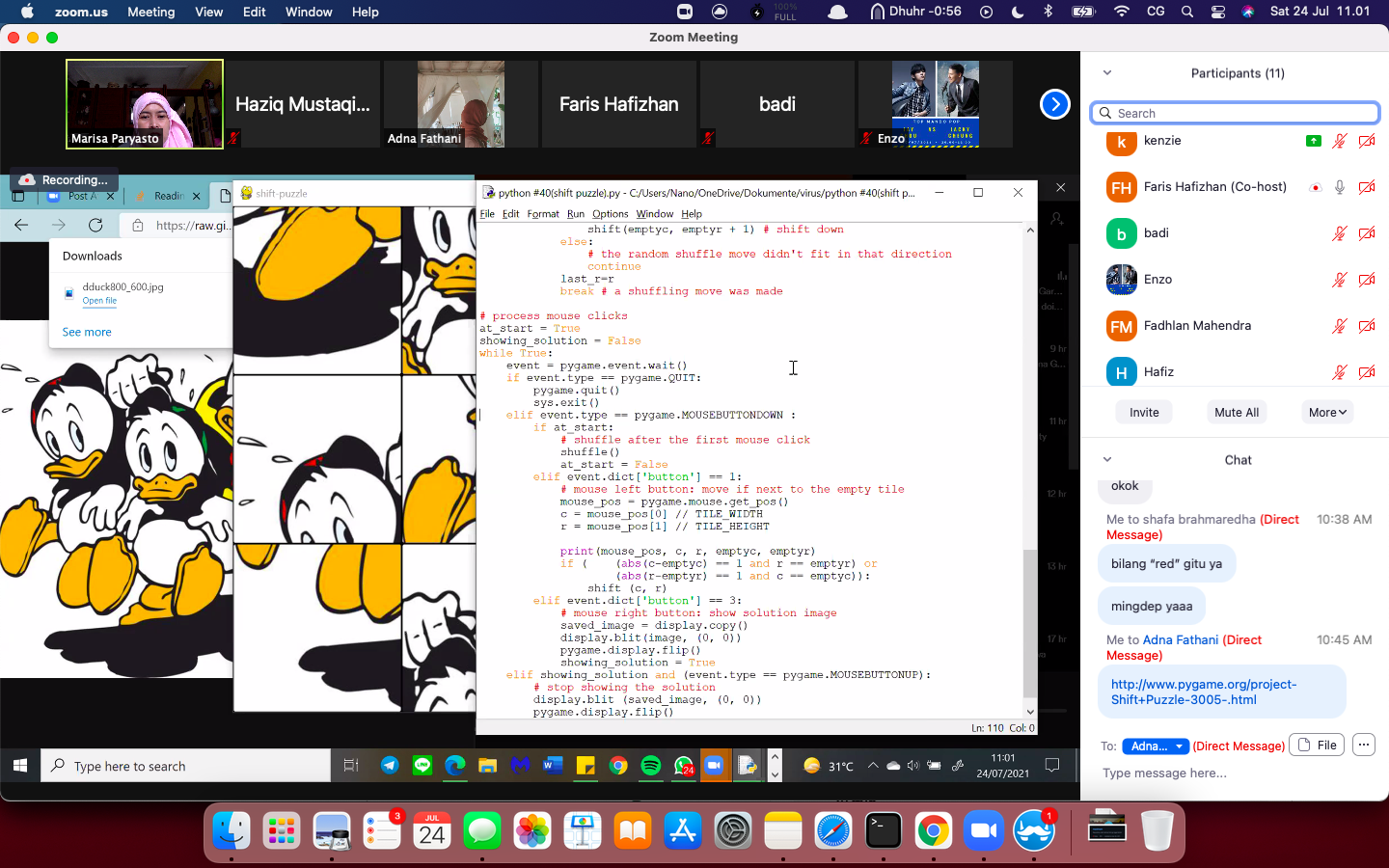Viewport: 1389px width, 868px height.
Task: Open pygame.org project link in chat
Action: coord(1204,692)
